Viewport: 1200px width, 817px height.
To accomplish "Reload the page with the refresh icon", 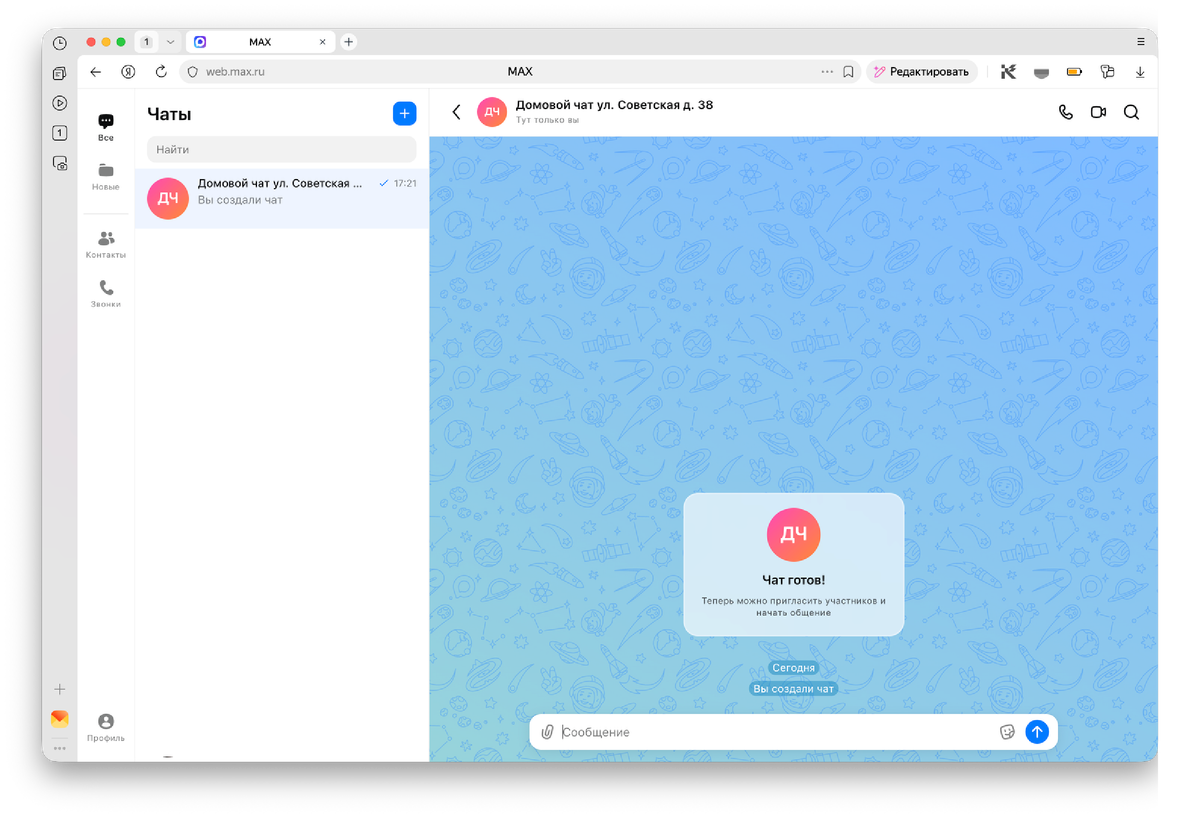I will 161,71.
